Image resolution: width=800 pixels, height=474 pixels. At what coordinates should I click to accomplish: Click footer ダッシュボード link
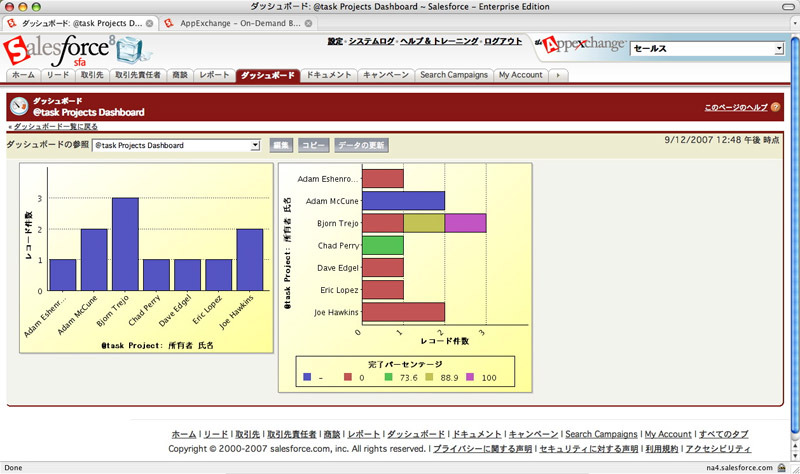416,434
